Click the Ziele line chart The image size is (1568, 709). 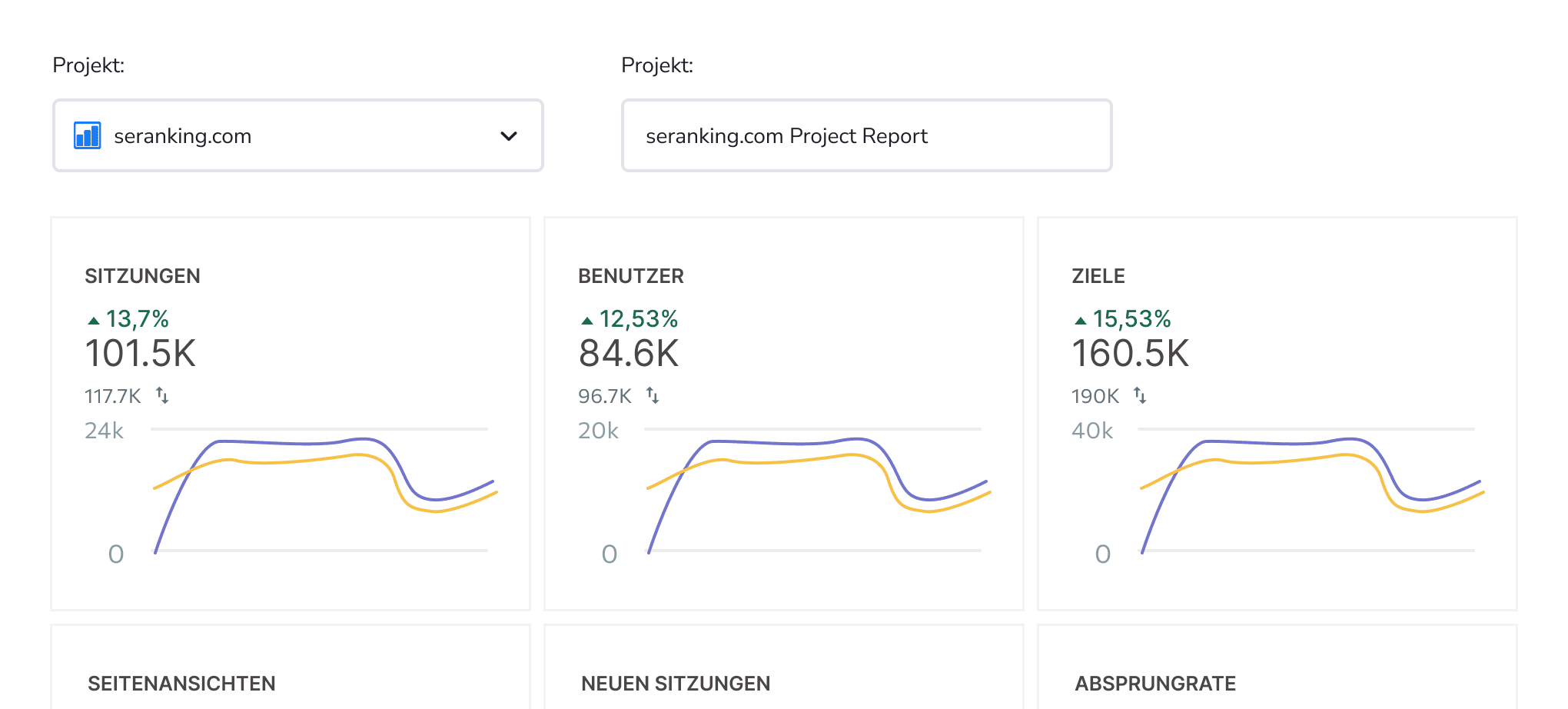pyautogui.click(x=1312, y=492)
